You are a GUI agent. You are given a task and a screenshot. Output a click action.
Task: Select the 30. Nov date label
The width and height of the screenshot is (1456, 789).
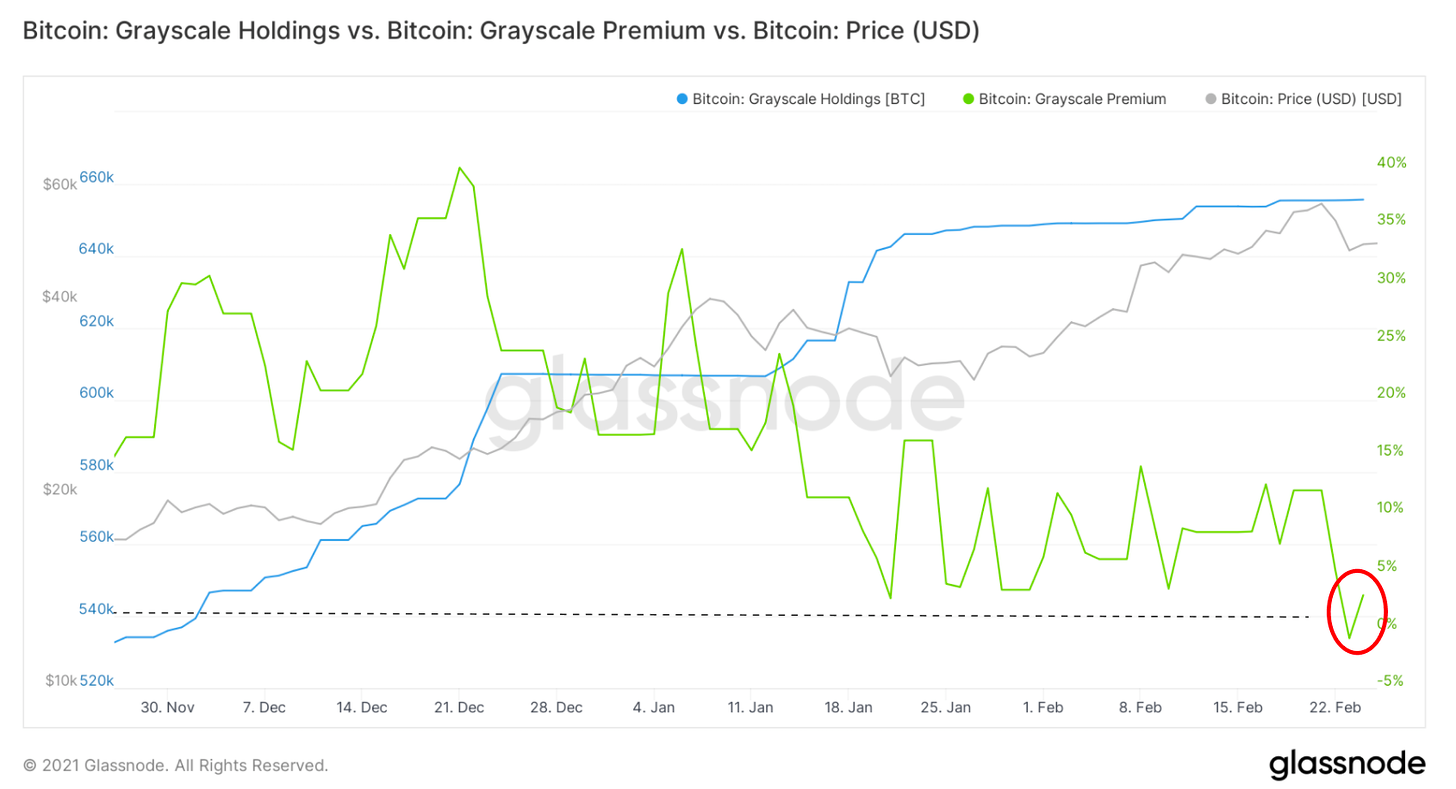coord(166,707)
